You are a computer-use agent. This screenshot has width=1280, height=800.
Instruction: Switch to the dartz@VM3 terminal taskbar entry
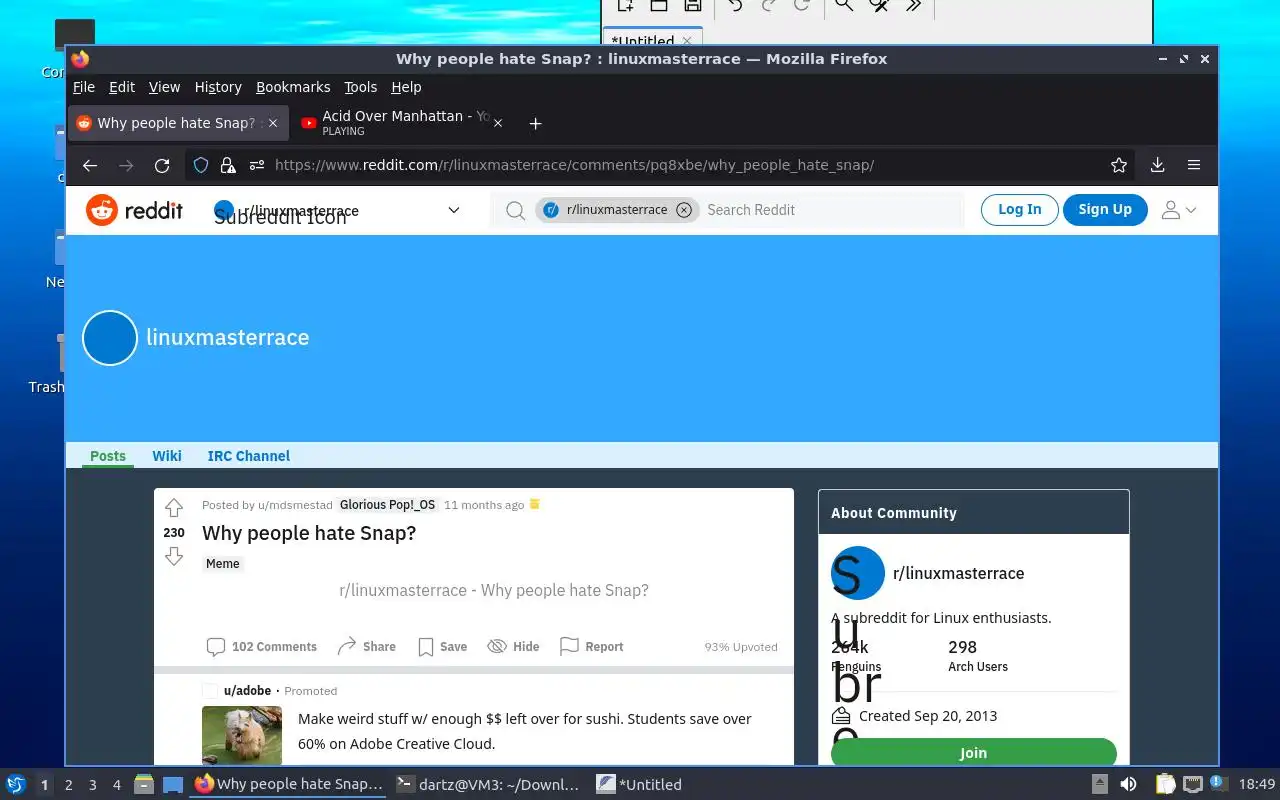[x=488, y=784]
